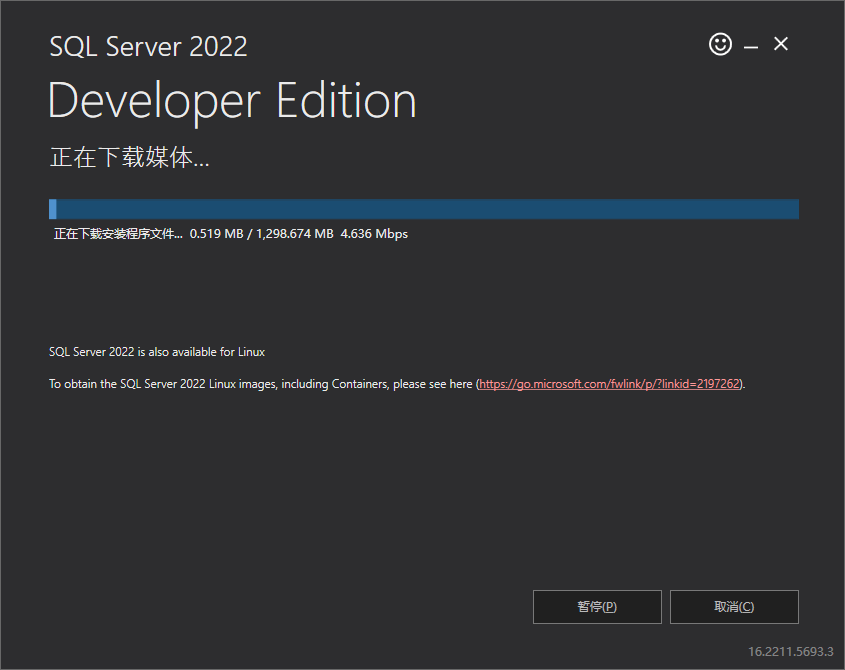Click the SQL Server 2022 title text

148,46
